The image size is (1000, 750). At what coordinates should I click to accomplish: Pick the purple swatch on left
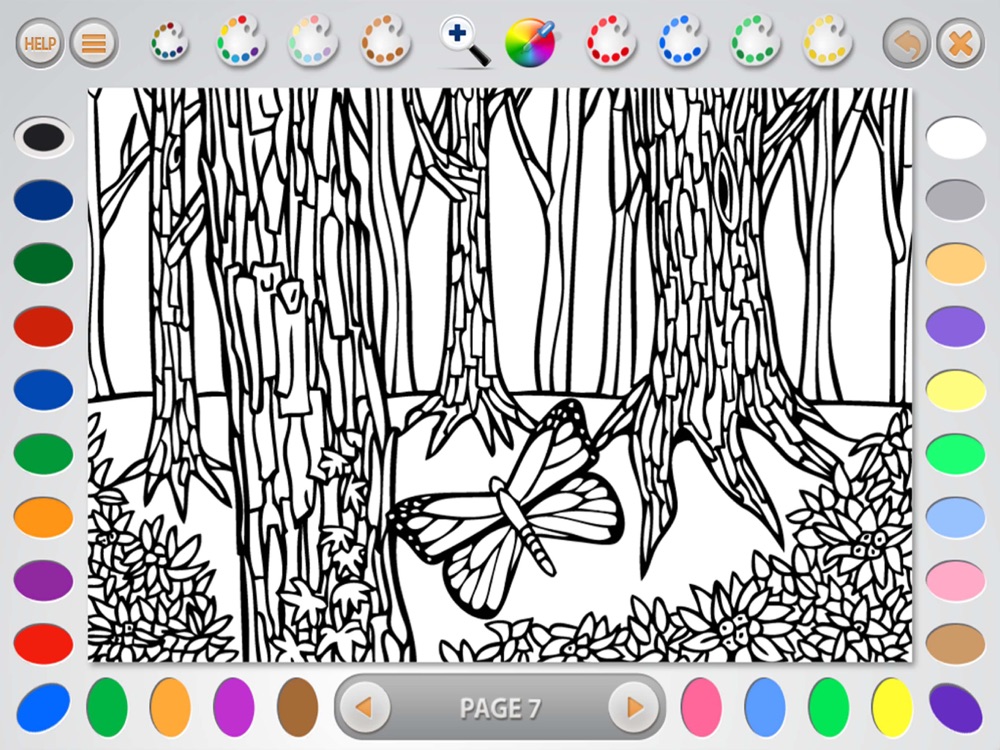pyautogui.click(x=43, y=580)
